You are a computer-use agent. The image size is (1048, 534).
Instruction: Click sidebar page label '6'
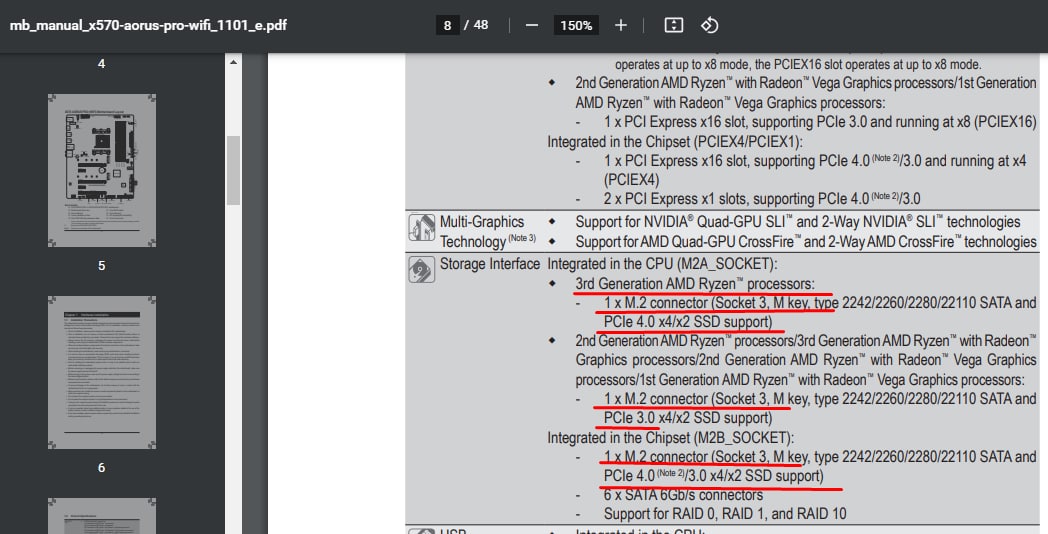coord(102,468)
